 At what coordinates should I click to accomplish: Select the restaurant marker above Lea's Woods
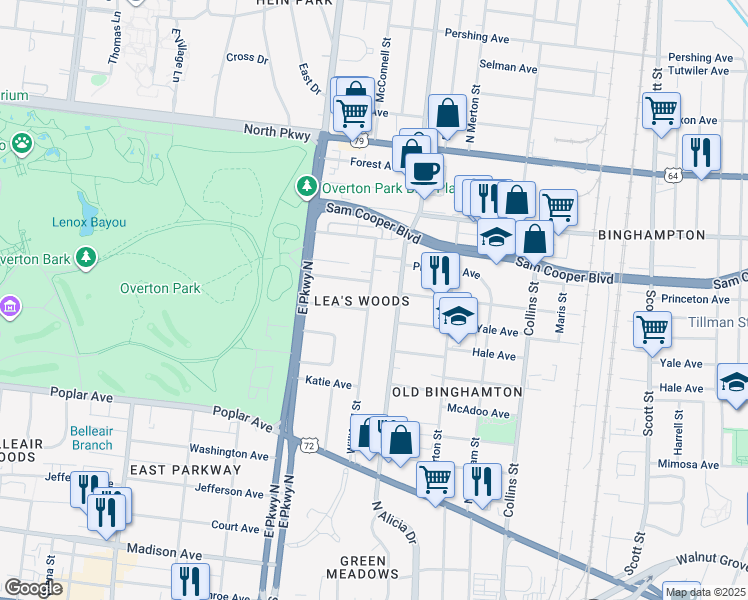(x=440, y=272)
